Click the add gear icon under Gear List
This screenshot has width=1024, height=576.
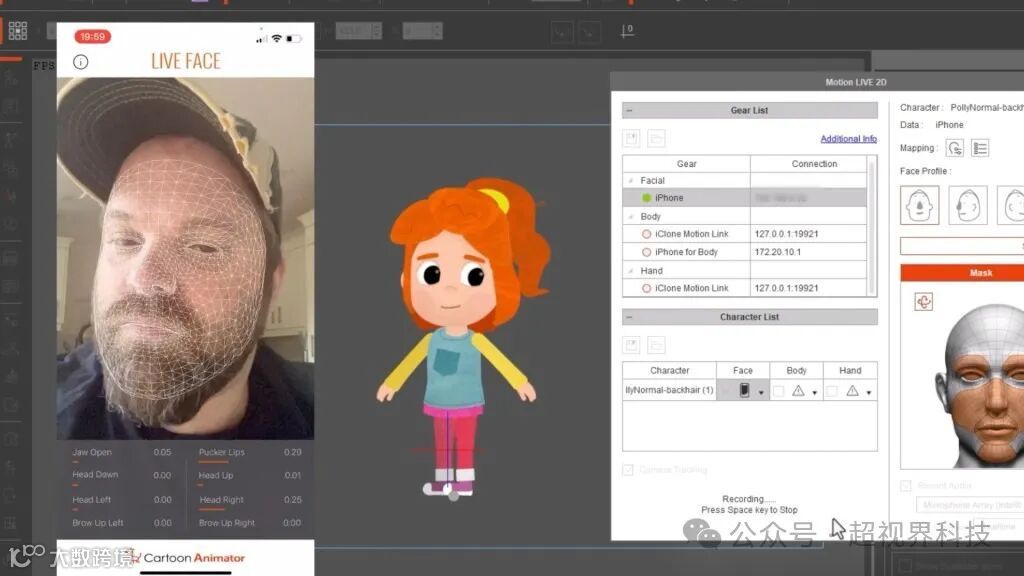[x=632, y=138]
